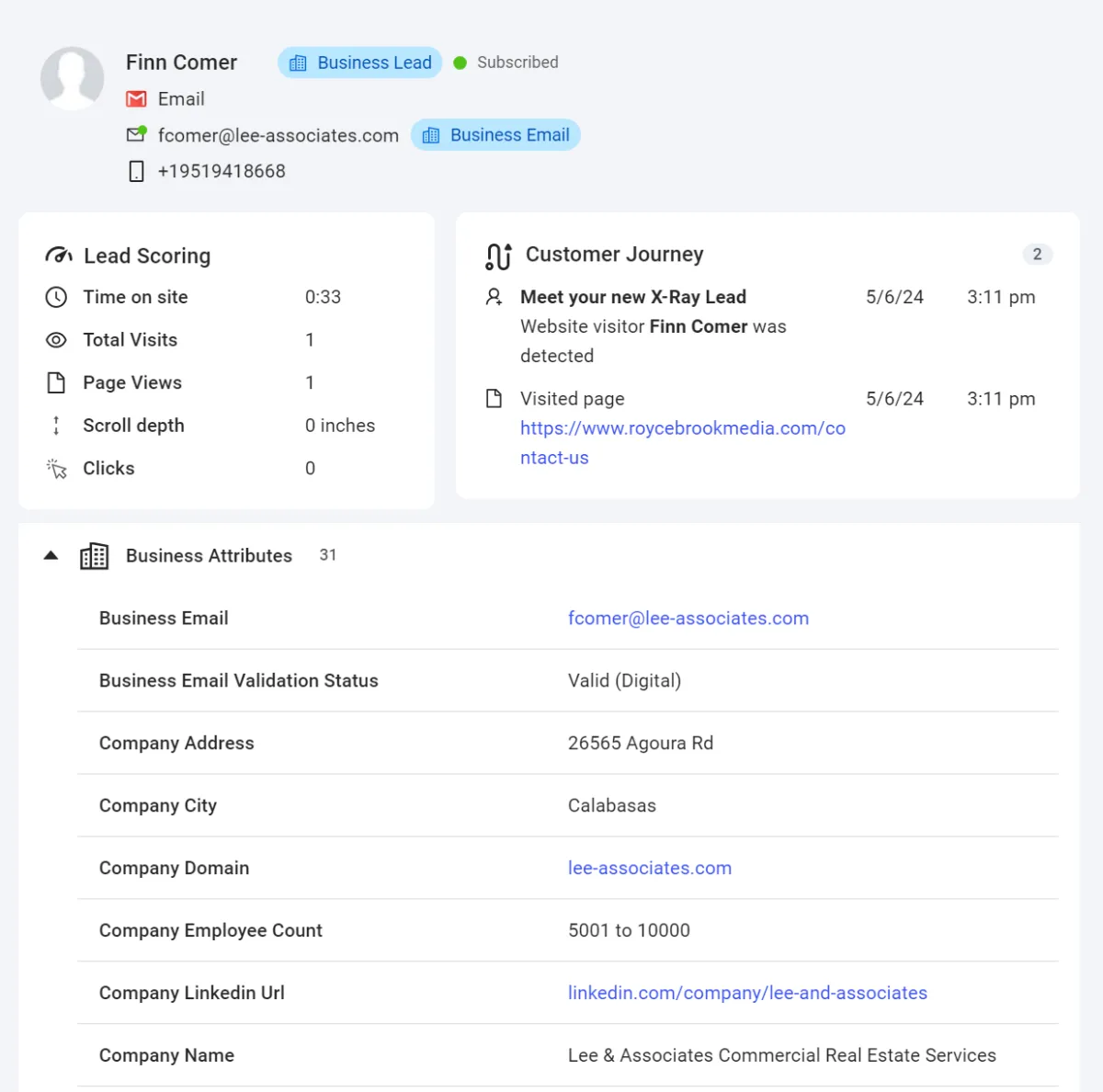The image size is (1103, 1092).
Task: Click Finn Comer's profile avatar
Action: [72, 78]
